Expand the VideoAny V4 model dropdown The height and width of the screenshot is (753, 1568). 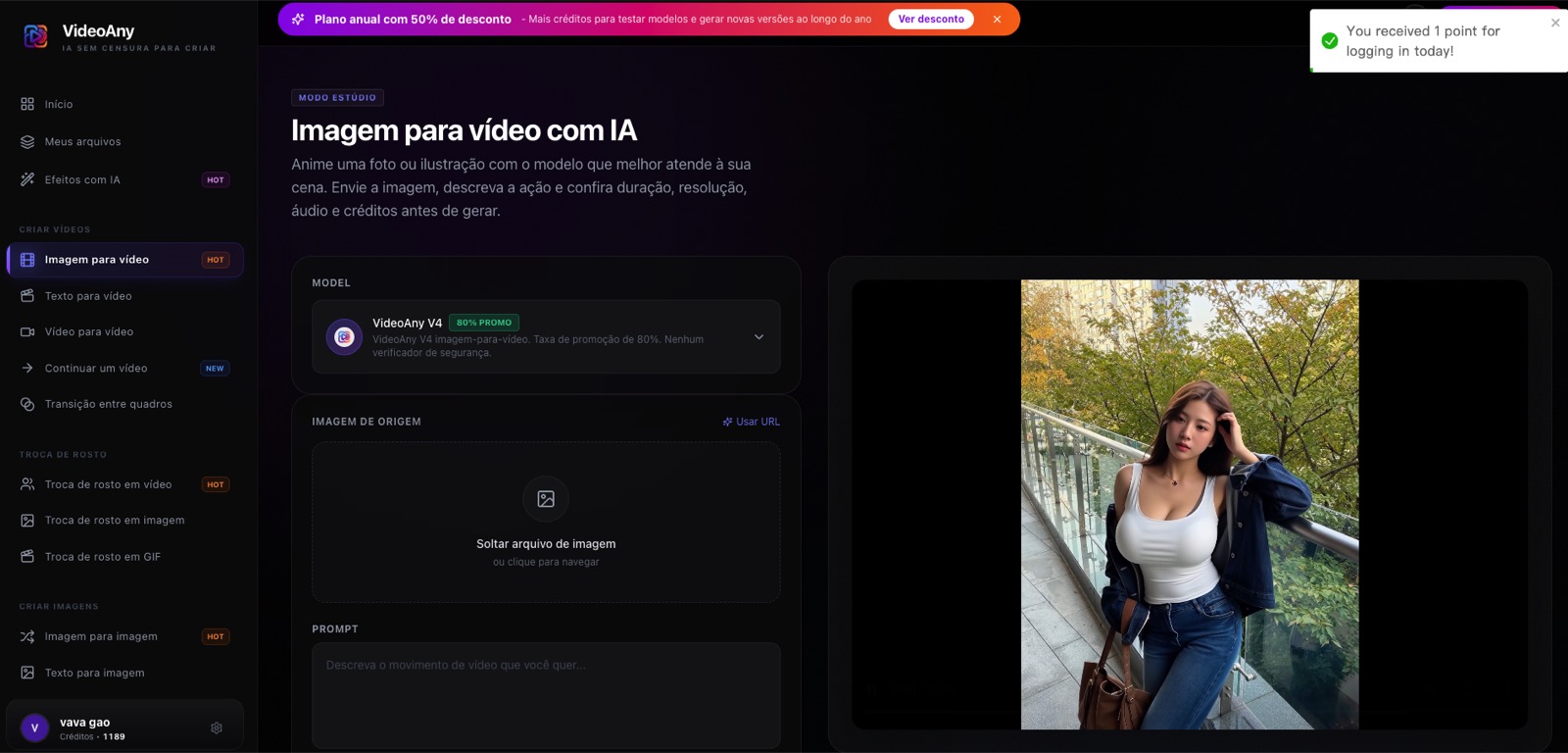tap(759, 337)
